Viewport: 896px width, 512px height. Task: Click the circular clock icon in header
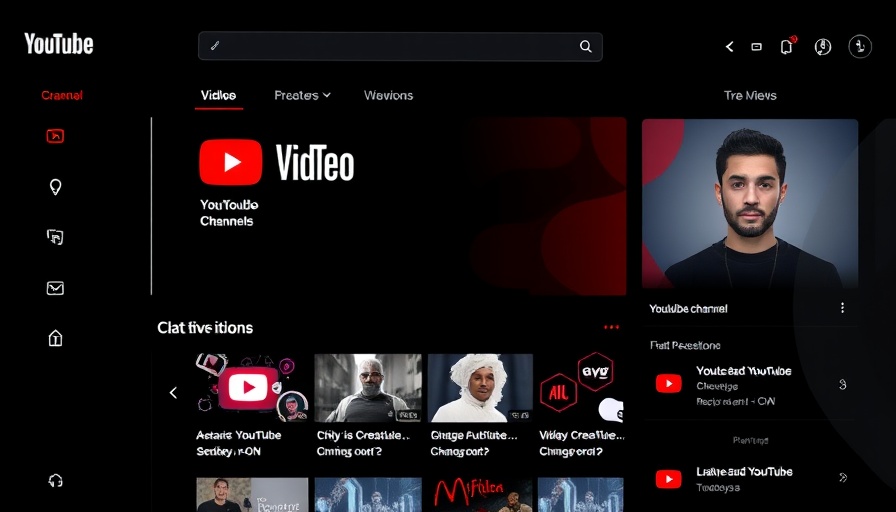[823, 47]
